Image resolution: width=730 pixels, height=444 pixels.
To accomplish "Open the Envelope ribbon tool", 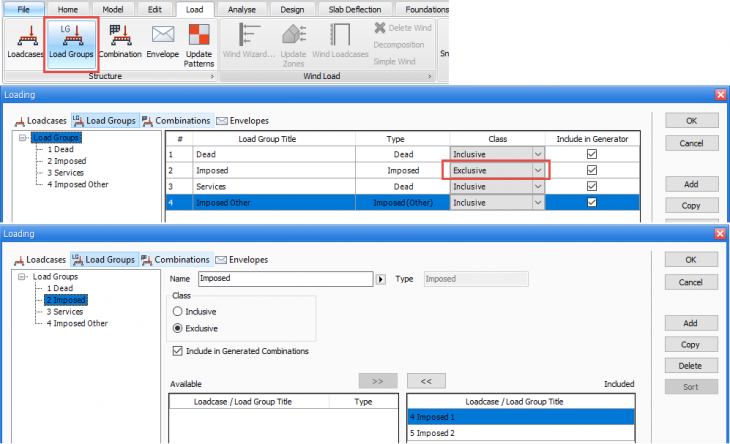I will pos(162,43).
